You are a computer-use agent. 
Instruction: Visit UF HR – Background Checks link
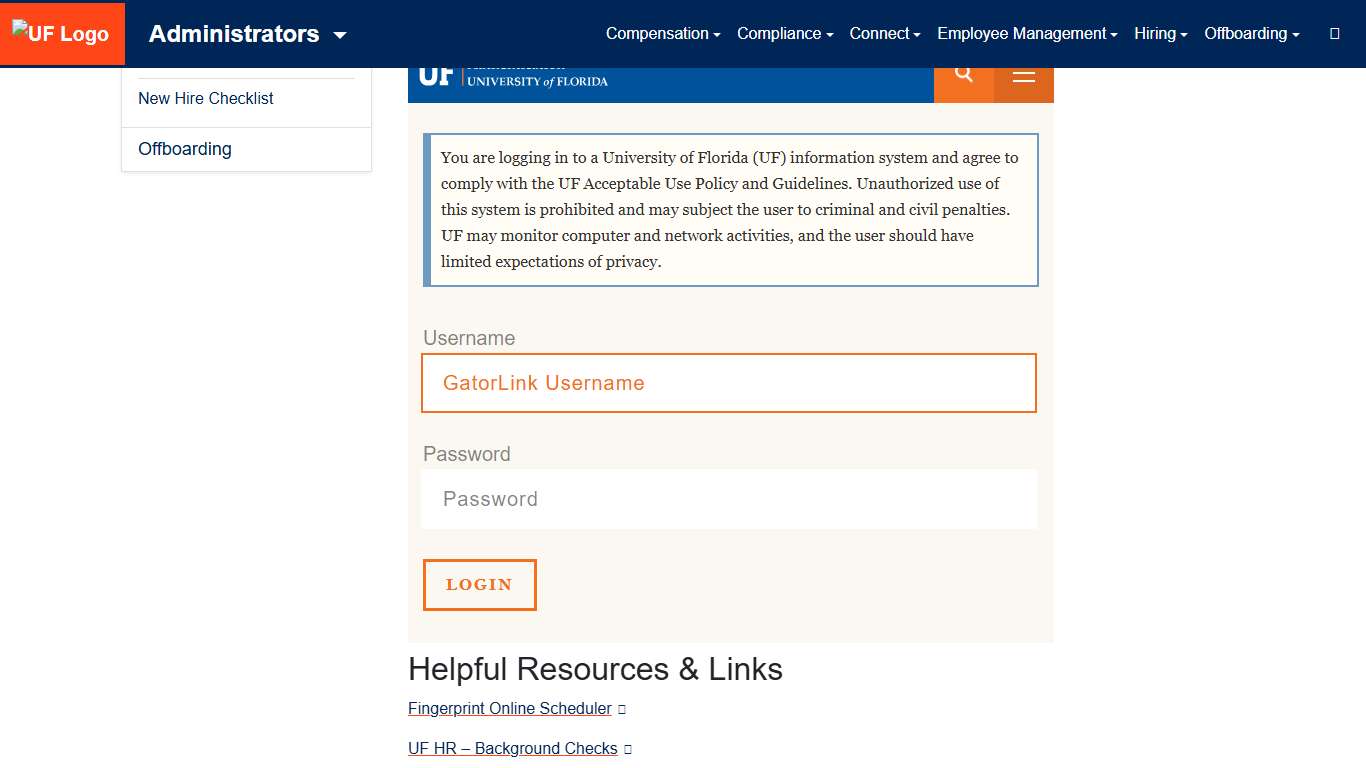click(513, 749)
